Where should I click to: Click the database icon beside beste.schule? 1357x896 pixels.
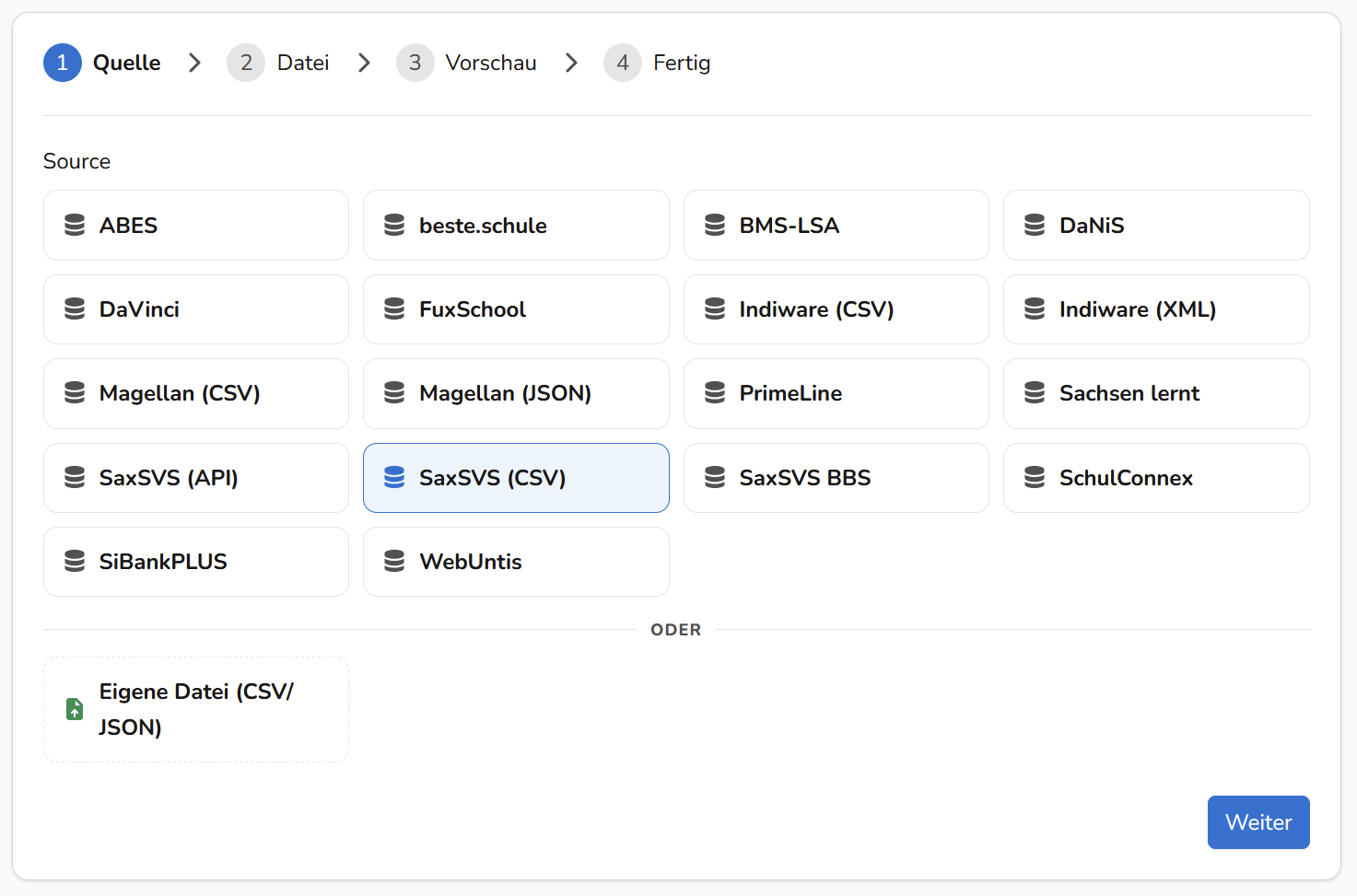pyautogui.click(x=394, y=226)
